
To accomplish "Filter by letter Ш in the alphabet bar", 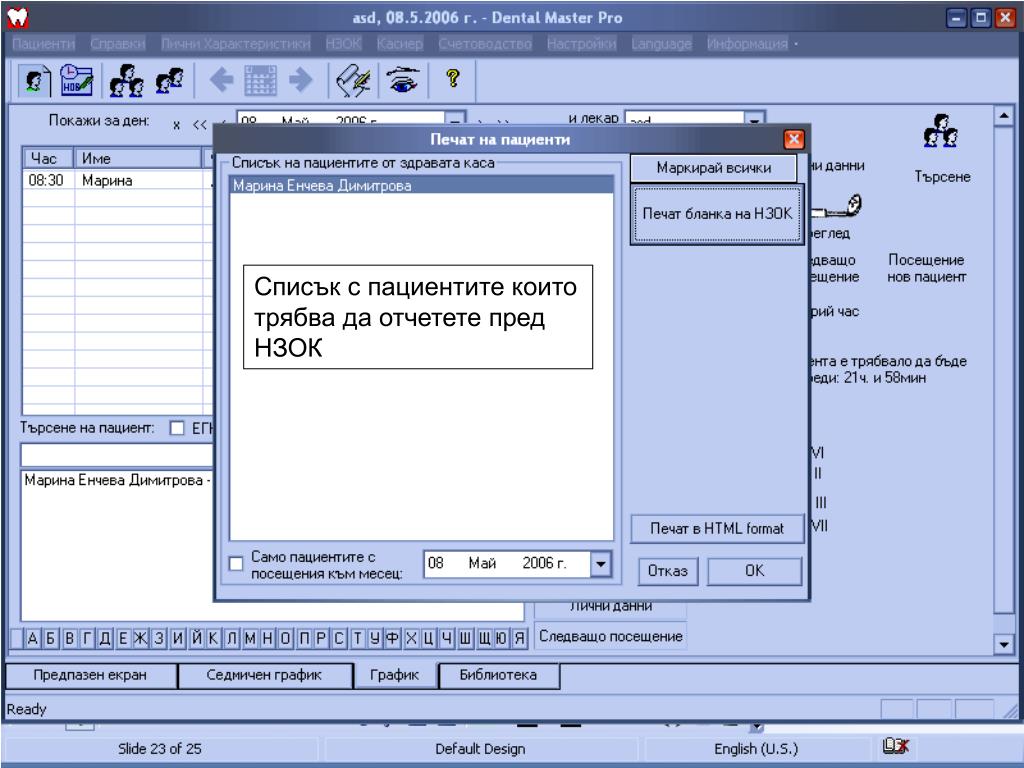I will 465,638.
